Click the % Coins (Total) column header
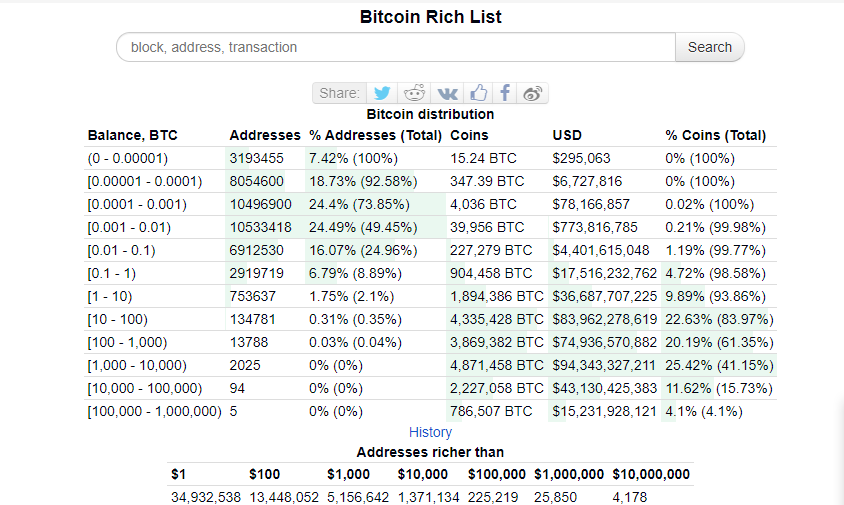Image resolution: width=844 pixels, height=505 pixels. (715, 135)
